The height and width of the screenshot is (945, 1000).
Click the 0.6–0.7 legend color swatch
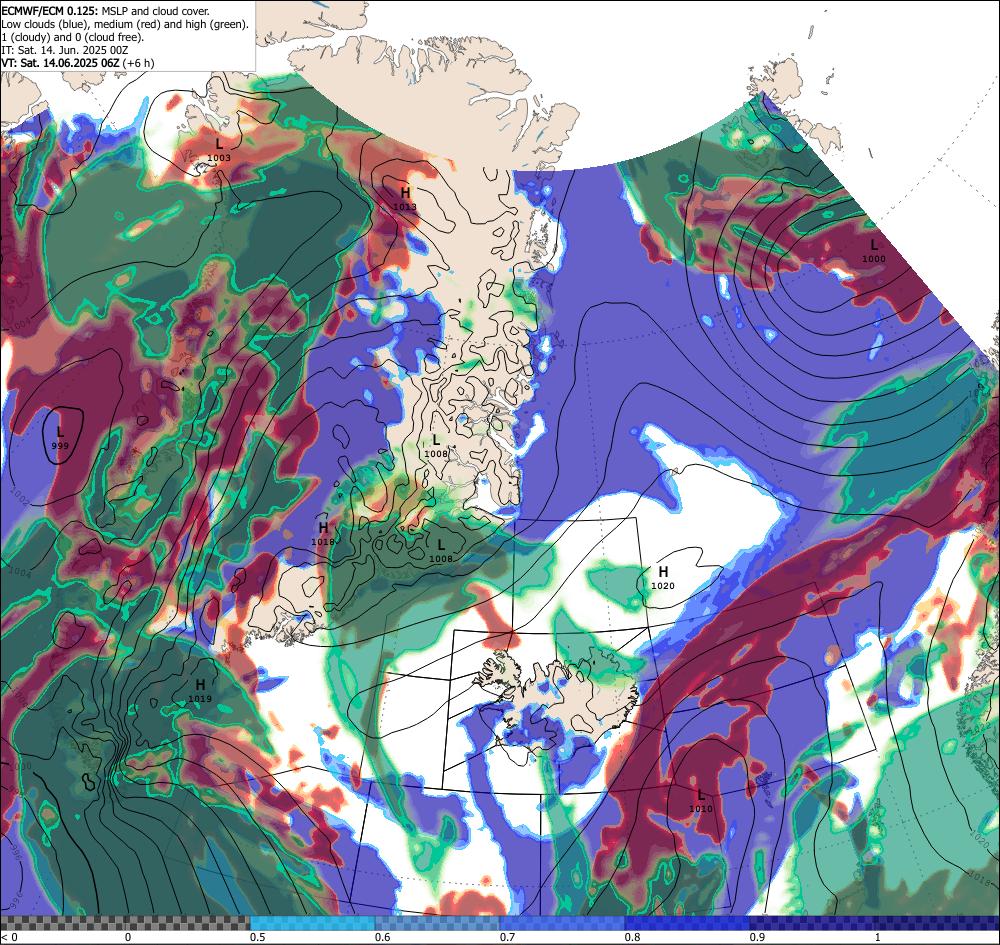pyautogui.click(x=438, y=923)
